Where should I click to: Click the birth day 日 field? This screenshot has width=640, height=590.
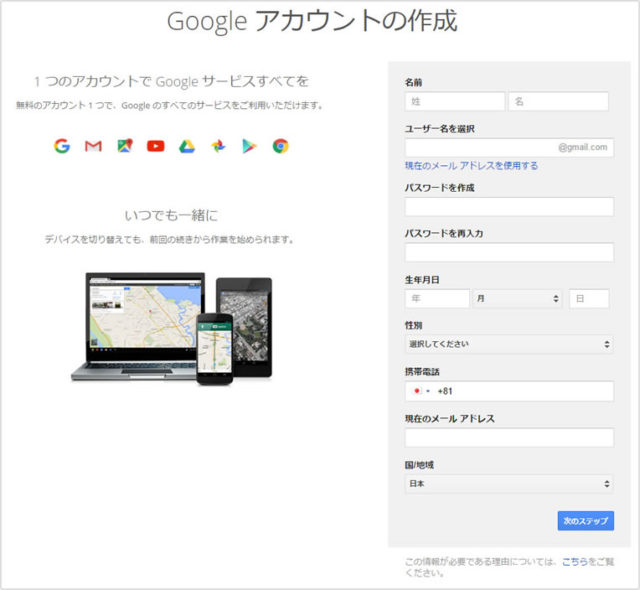(589, 299)
